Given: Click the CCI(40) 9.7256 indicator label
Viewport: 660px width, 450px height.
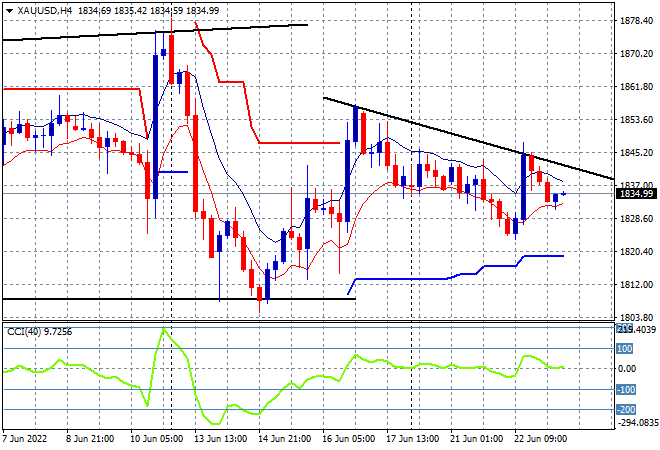Looking at the screenshot, I should [x=39, y=332].
